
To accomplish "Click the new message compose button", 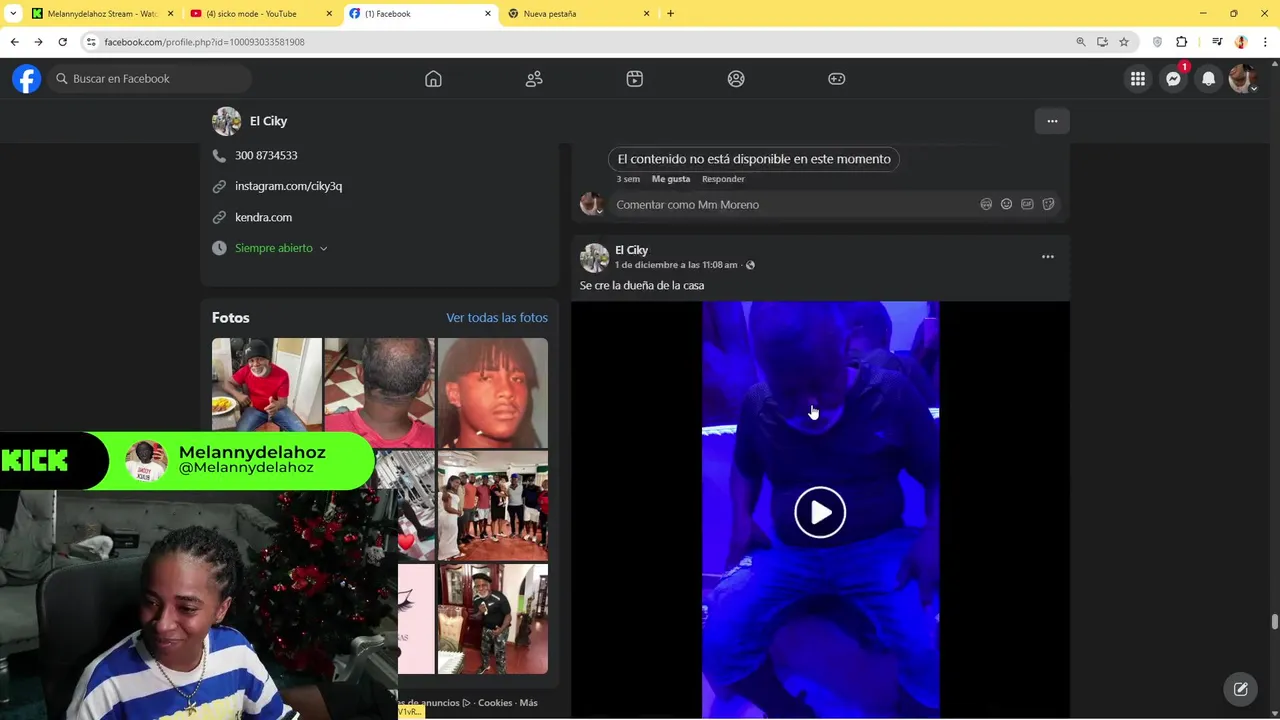I will pyautogui.click(x=1241, y=689).
